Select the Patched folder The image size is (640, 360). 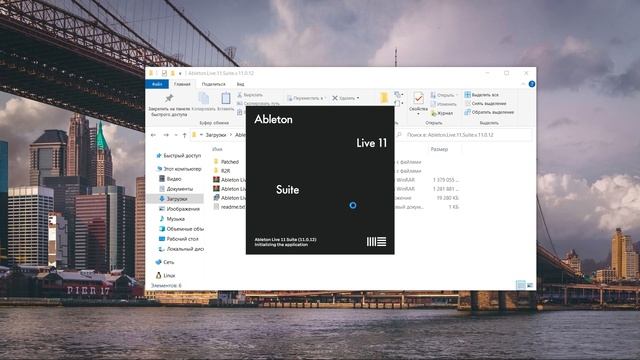[x=226, y=162]
